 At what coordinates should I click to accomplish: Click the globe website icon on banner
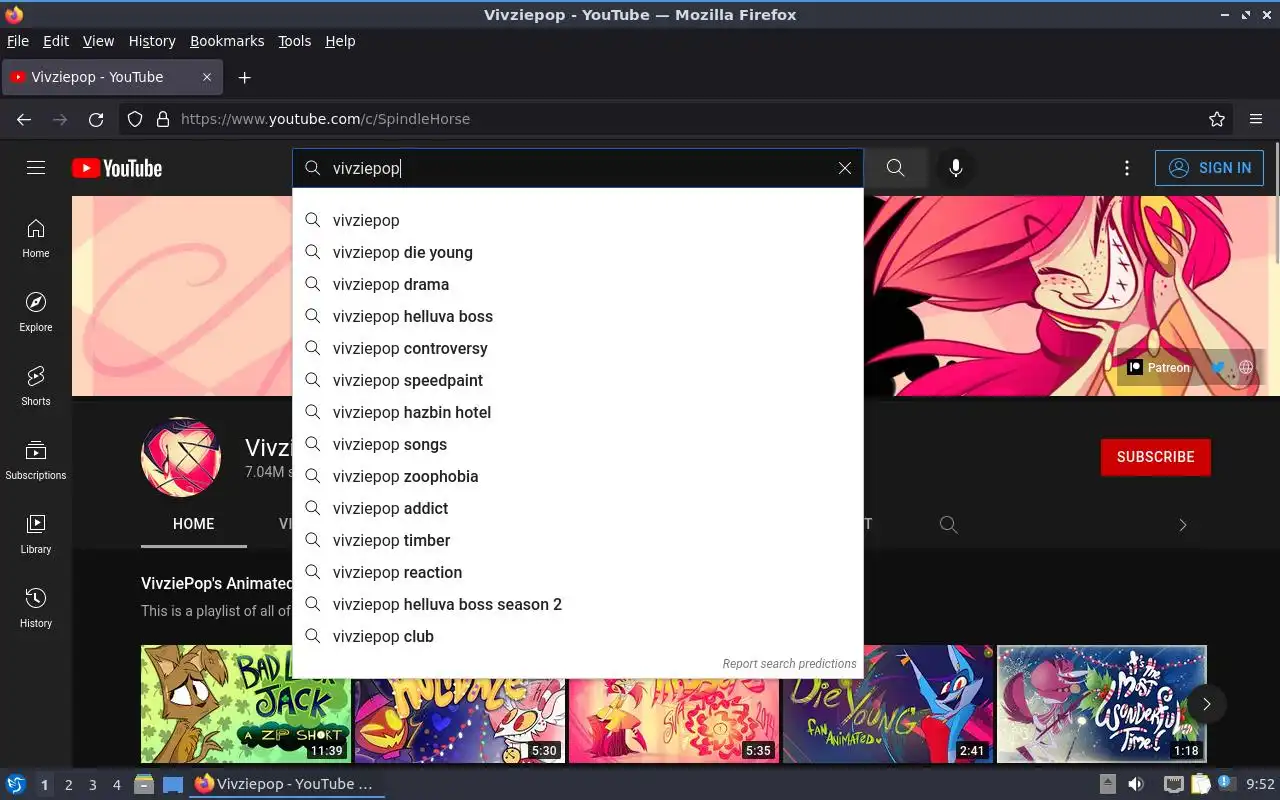click(1246, 367)
